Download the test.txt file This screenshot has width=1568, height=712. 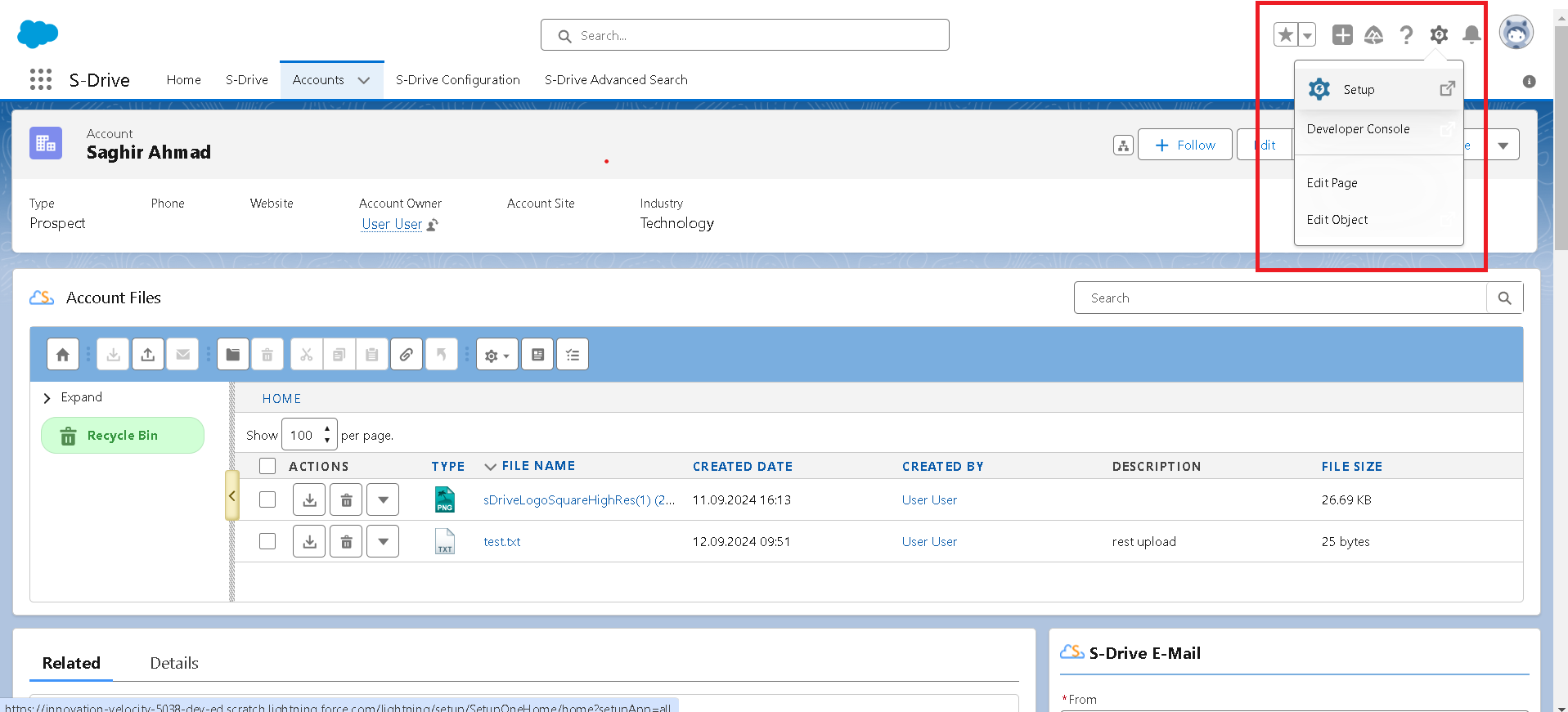(309, 542)
